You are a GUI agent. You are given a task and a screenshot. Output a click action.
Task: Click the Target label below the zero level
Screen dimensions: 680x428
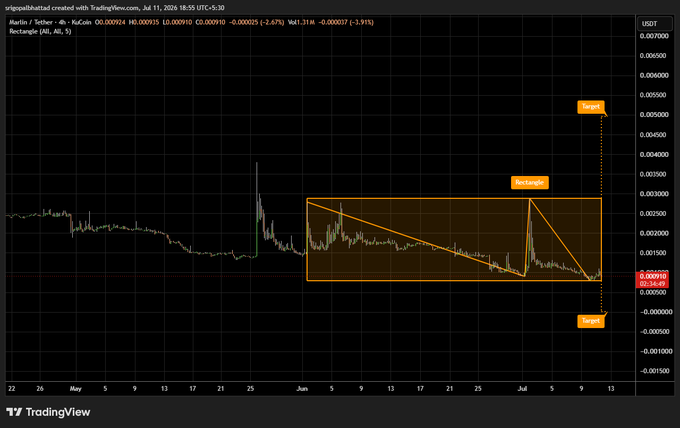[x=591, y=321]
